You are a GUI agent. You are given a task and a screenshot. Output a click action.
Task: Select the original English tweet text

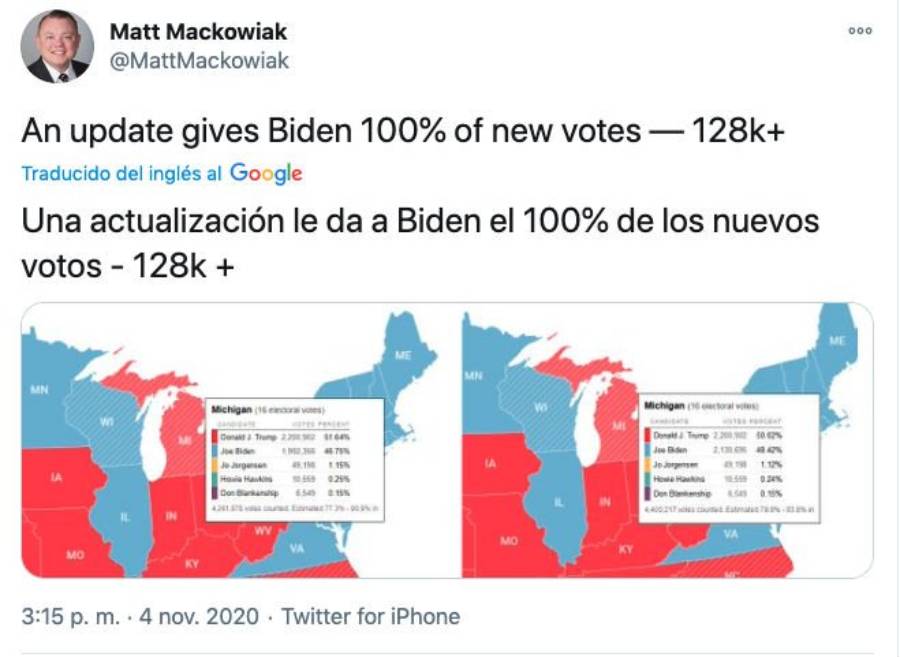[403, 131]
